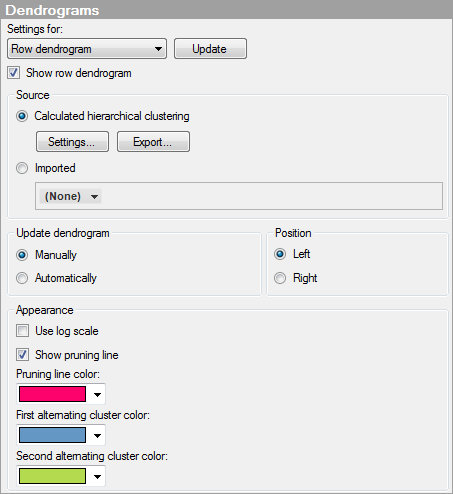Image resolution: width=453 pixels, height=494 pixels.
Task: Click the Export... button
Action: [153, 142]
